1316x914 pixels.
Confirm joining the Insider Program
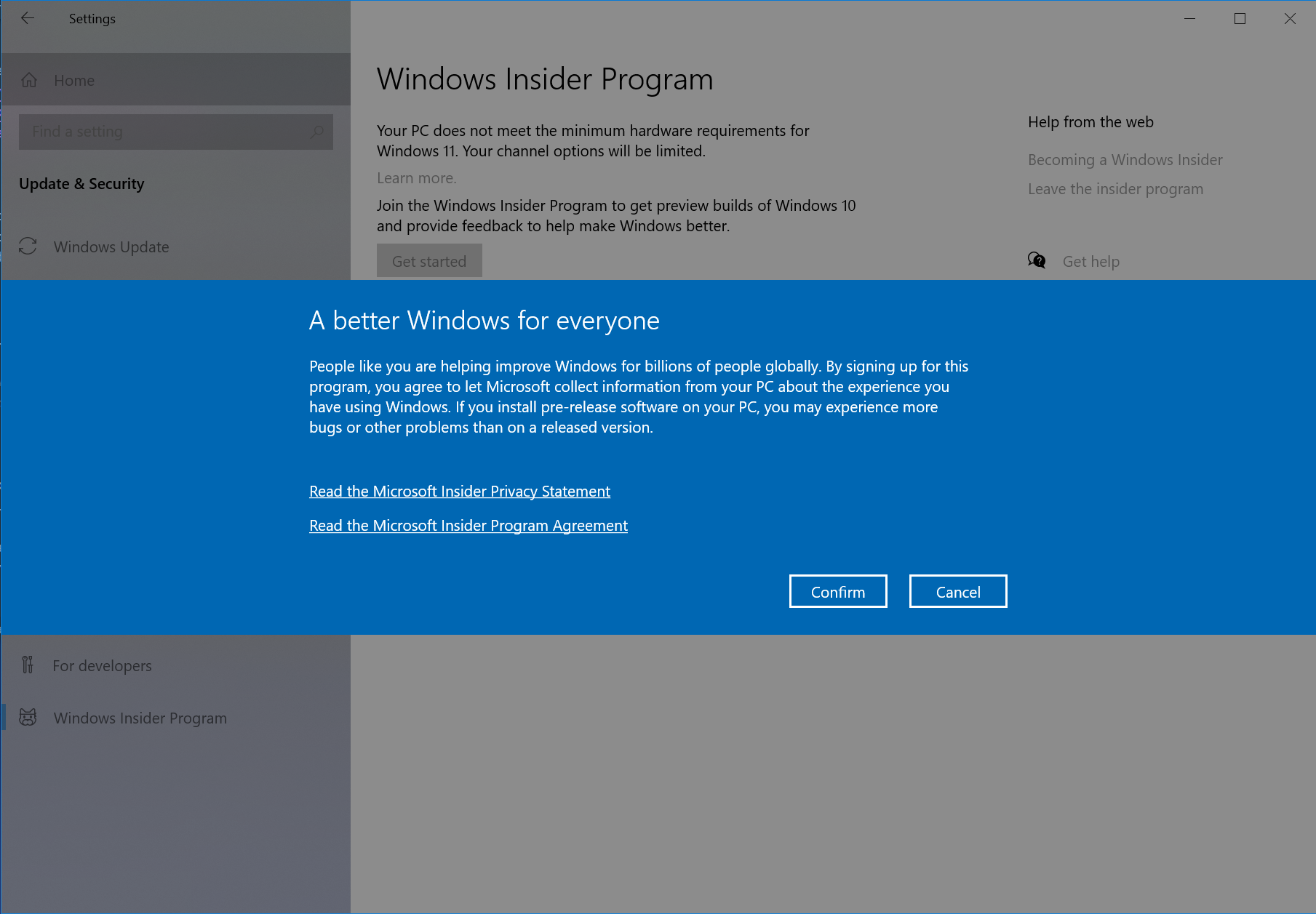(837, 592)
